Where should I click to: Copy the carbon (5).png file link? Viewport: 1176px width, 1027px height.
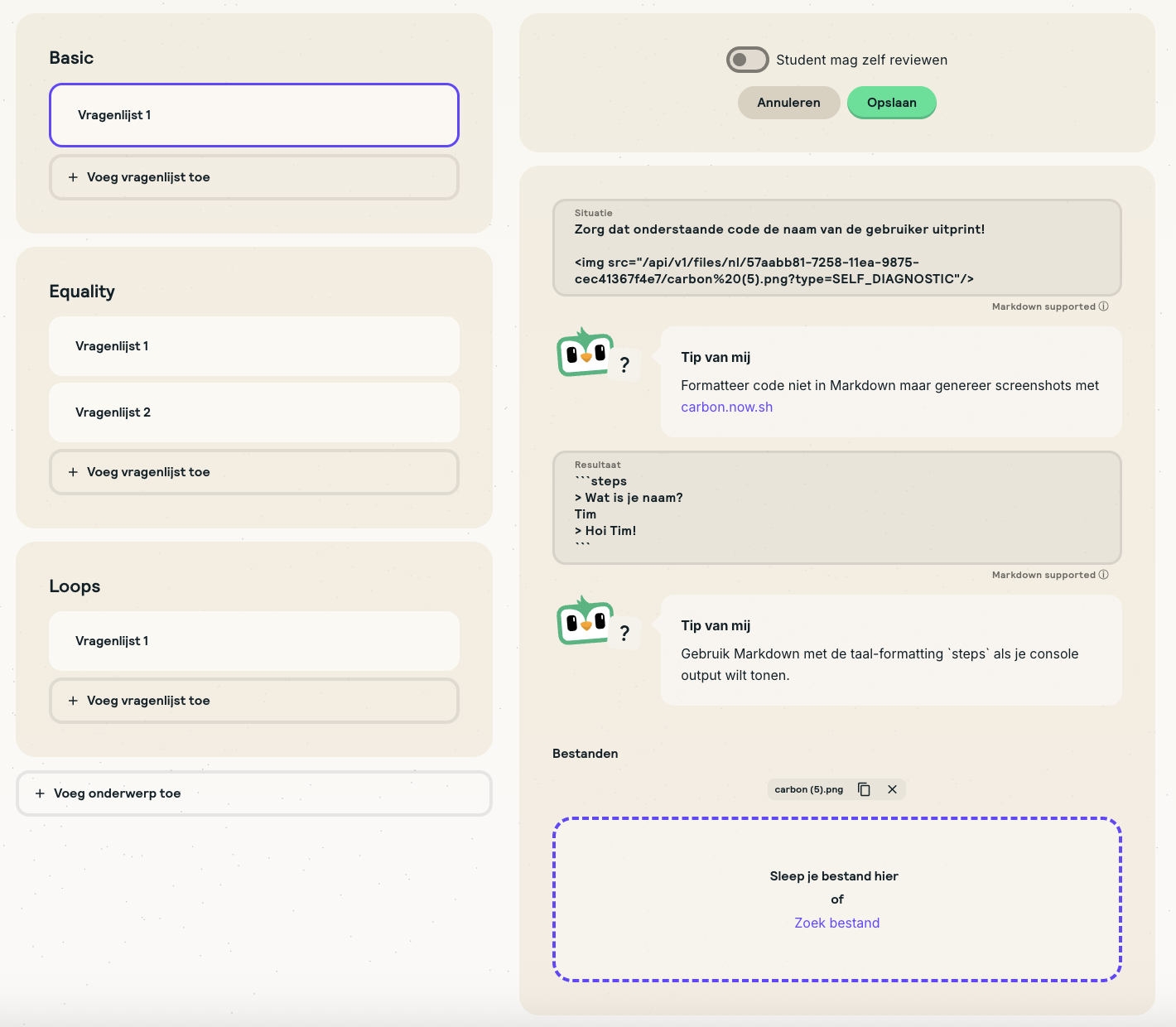point(864,789)
